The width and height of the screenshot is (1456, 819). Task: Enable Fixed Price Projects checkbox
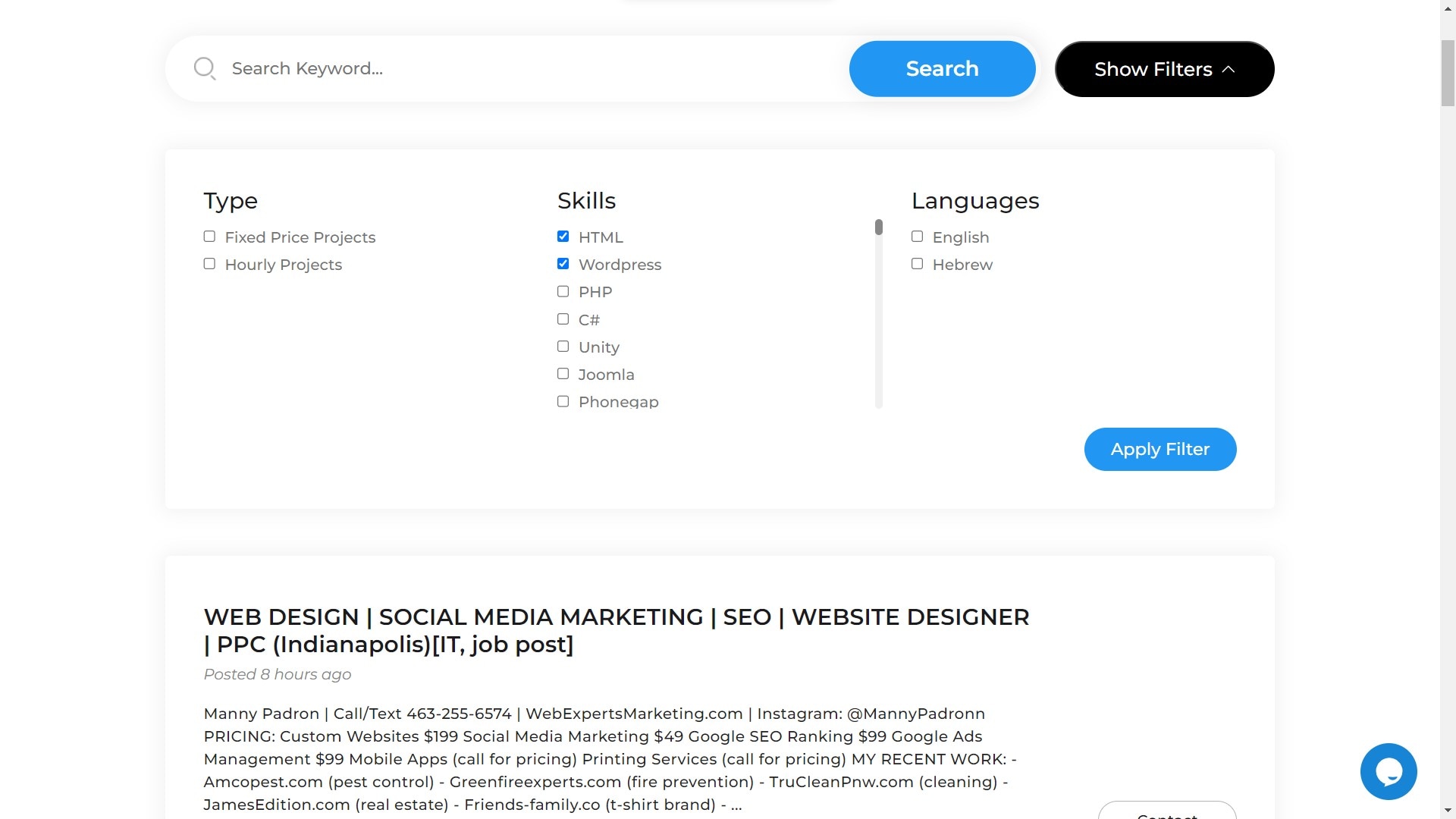(209, 237)
